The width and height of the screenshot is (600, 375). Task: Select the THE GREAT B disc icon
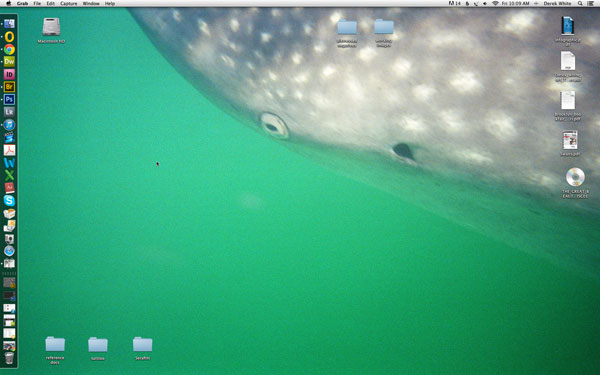(575, 177)
